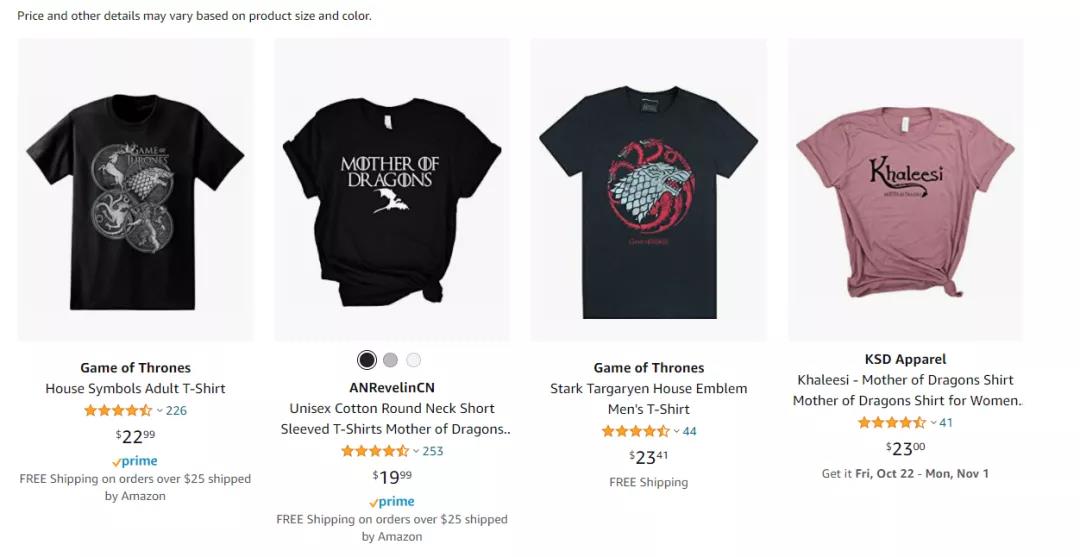This screenshot has width=1080, height=557.
Task: Select the black color swatch
Action: coord(367,360)
